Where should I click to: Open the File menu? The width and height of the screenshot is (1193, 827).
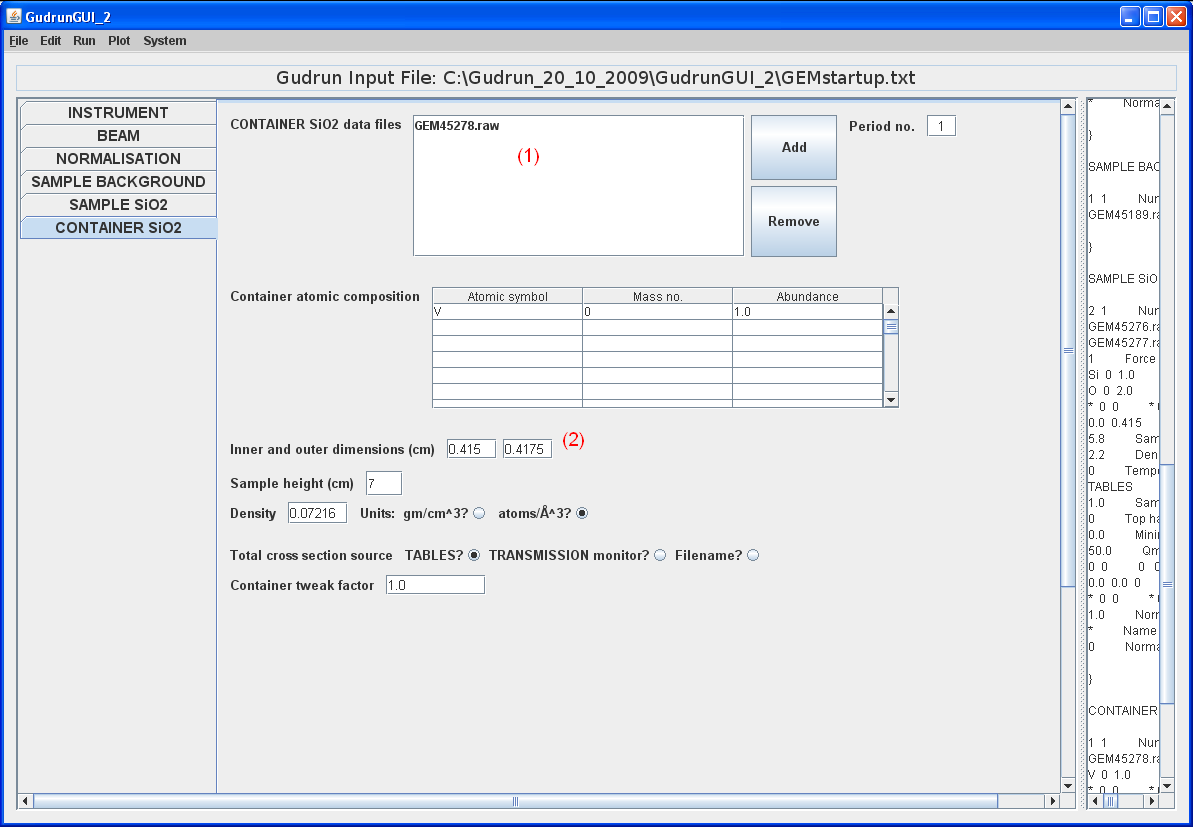pos(19,41)
